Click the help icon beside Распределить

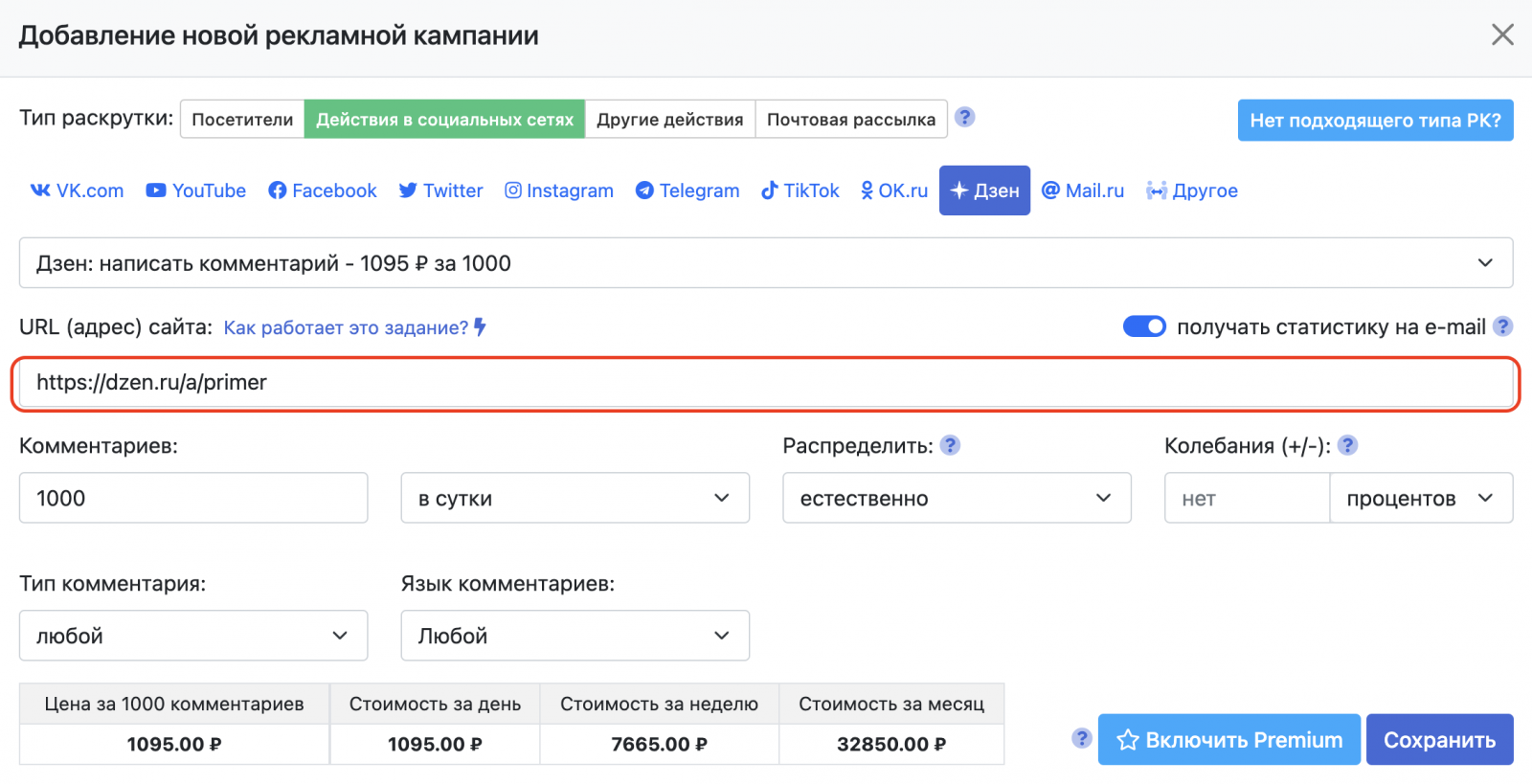[x=950, y=445]
